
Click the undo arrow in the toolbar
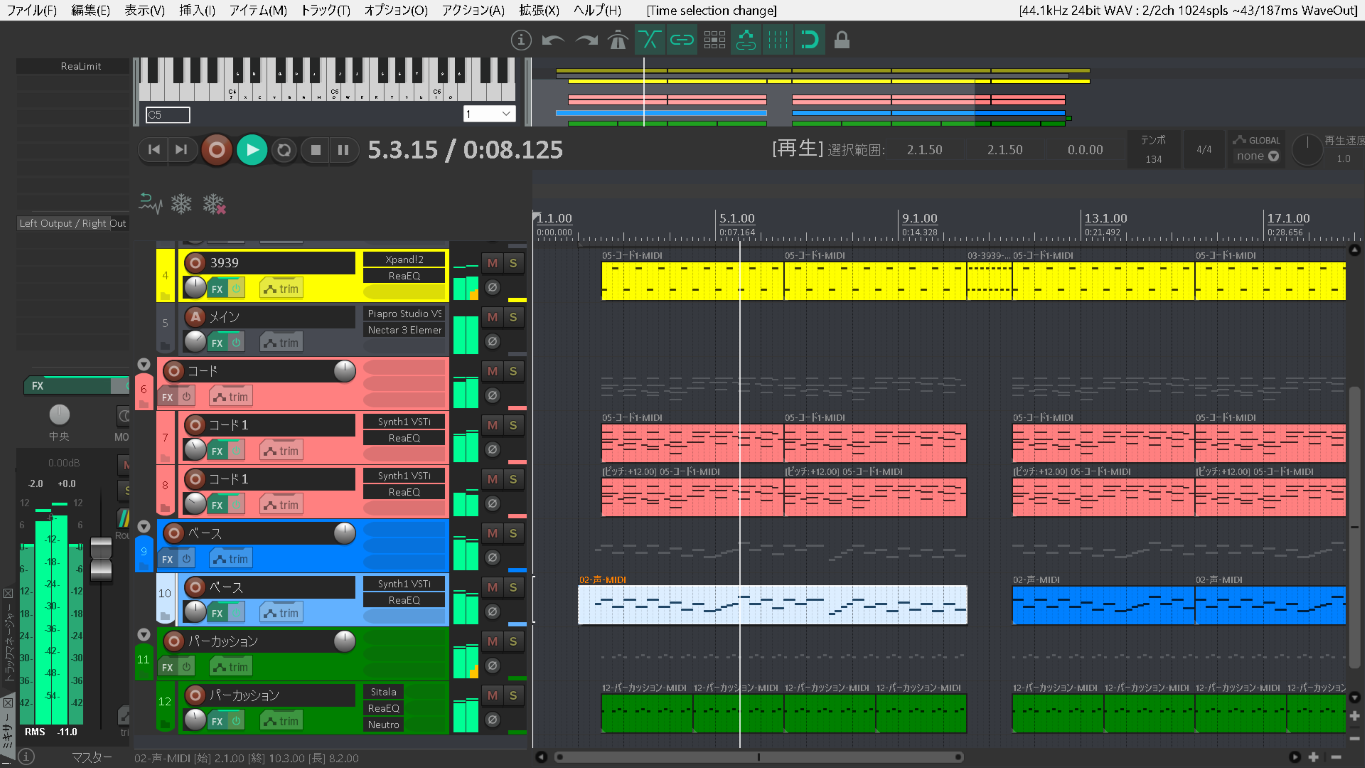tap(553, 40)
